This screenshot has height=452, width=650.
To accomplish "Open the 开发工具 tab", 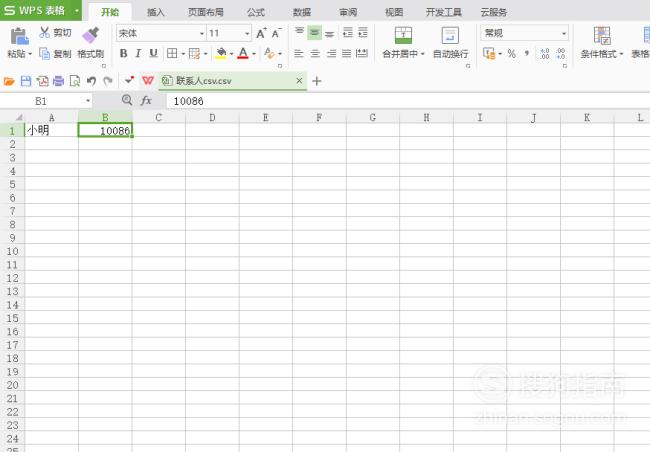I will click(x=444, y=12).
